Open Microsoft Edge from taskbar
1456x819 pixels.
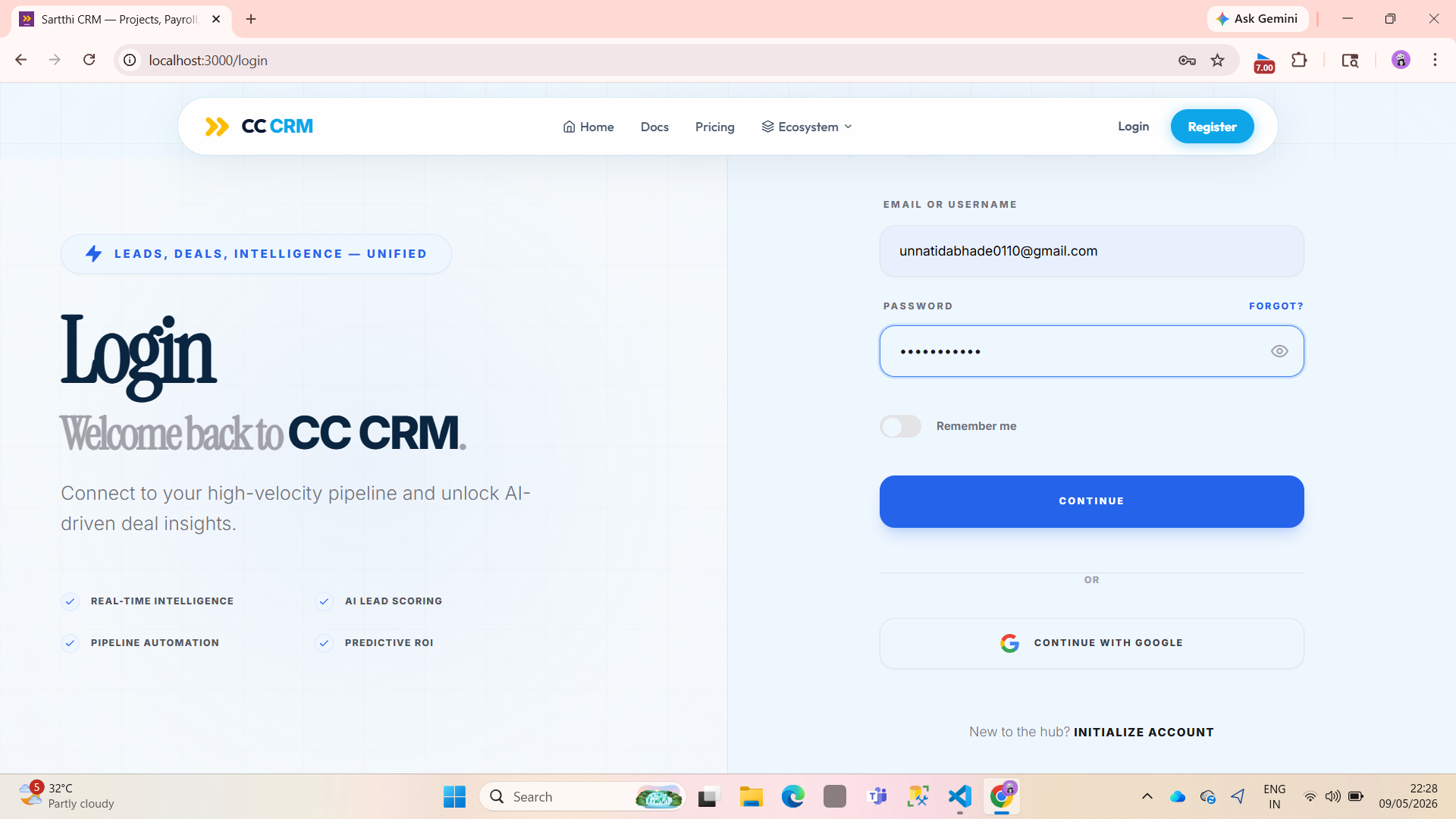tap(792, 797)
